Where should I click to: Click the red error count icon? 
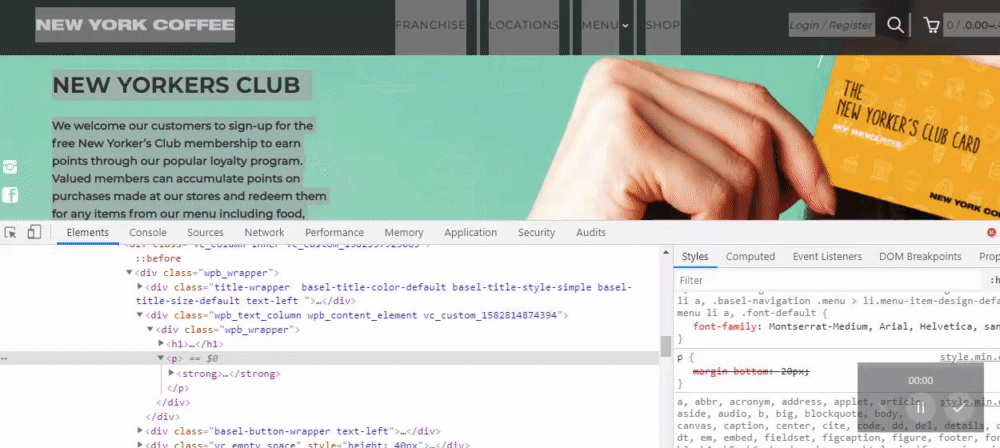click(992, 232)
